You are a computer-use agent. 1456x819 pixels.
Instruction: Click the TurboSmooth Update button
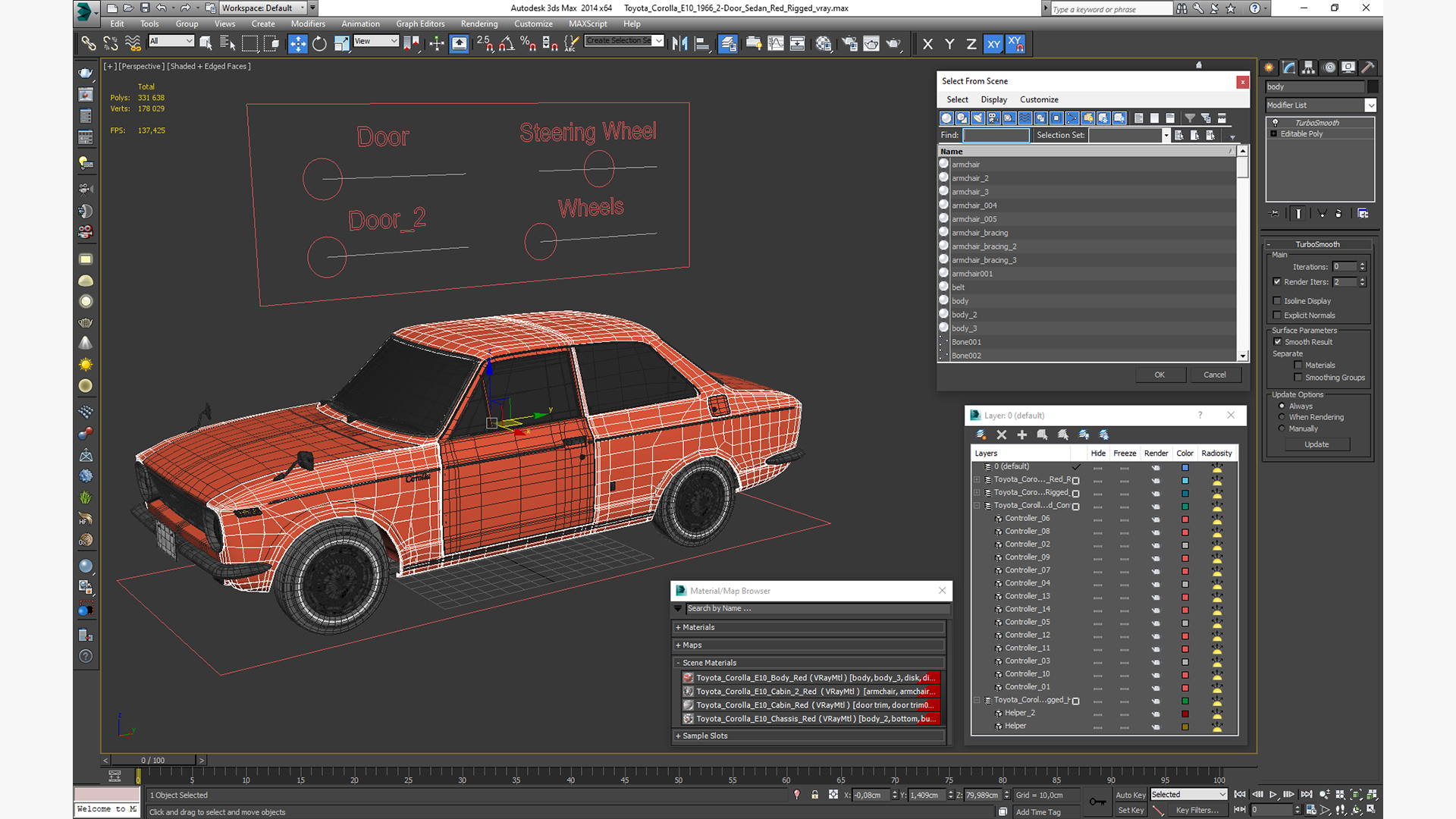click(x=1316, y=444)
